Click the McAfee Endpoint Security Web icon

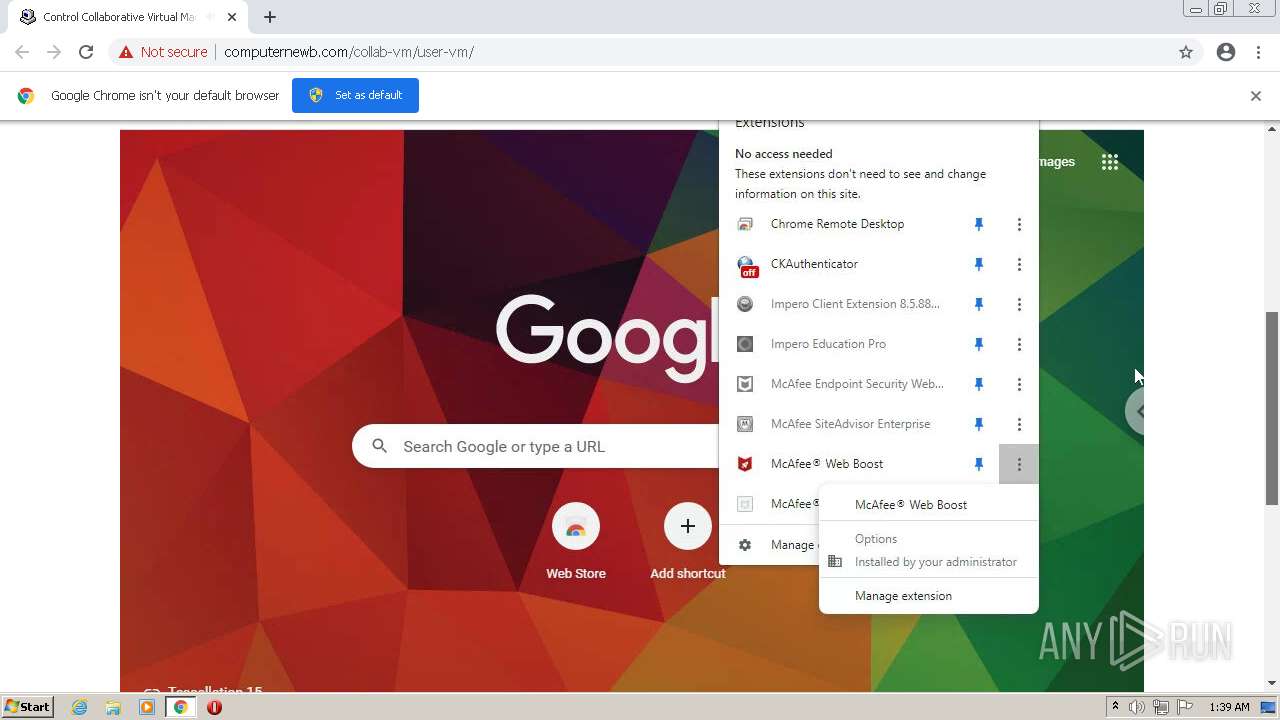click(x=745, y=384)
